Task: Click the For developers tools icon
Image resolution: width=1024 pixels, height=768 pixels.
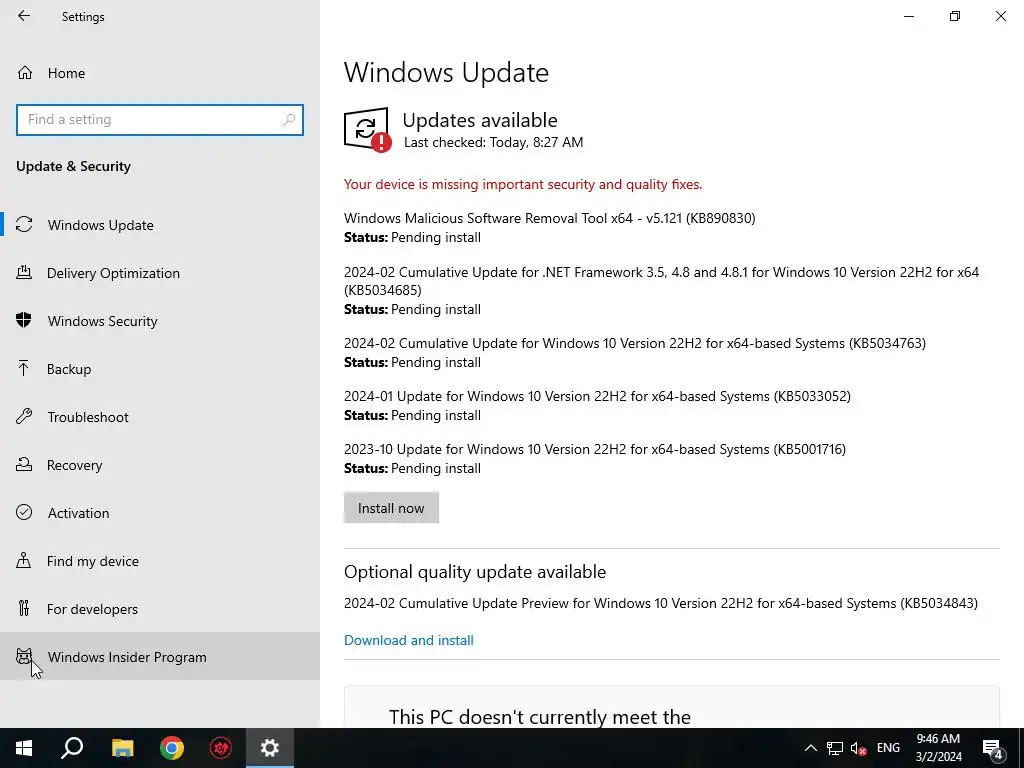Action: coord(24,608)
